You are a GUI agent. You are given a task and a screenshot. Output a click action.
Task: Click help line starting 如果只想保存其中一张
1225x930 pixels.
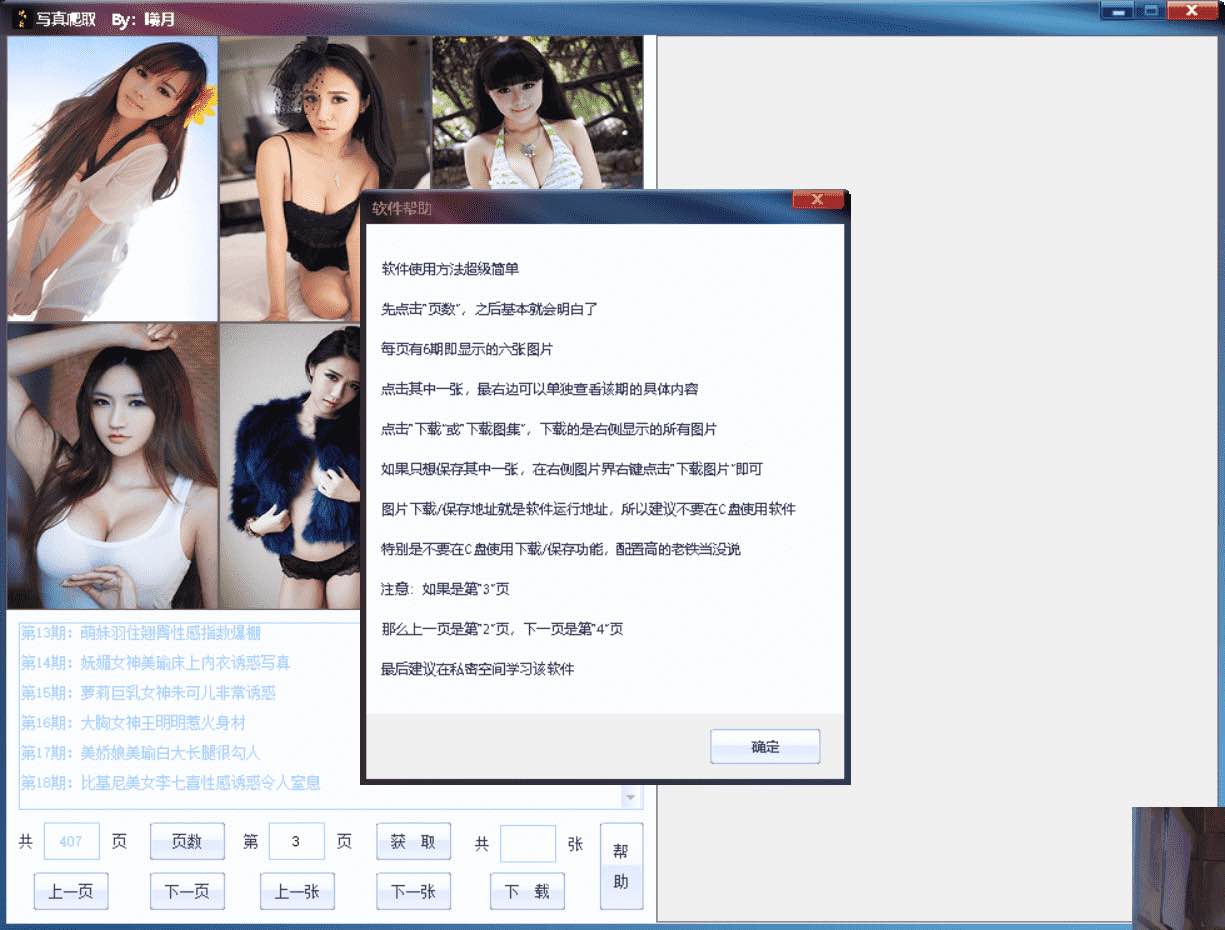click(572, 469)
